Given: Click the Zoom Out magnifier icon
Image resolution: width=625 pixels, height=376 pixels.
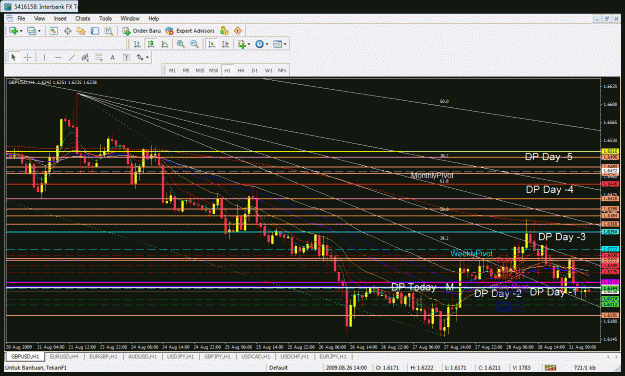Looking at the screenshot, I should (x=194, y=44).
